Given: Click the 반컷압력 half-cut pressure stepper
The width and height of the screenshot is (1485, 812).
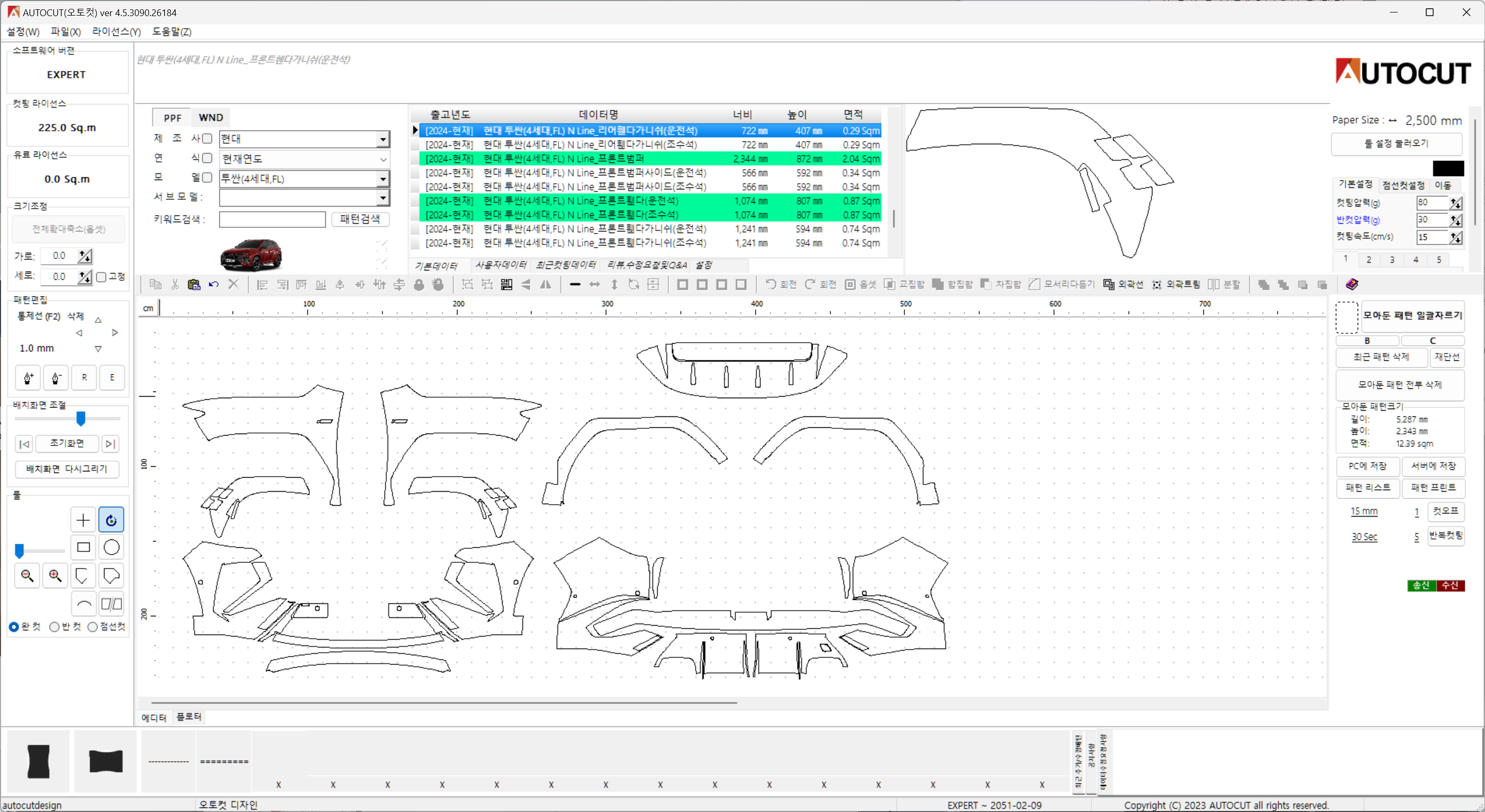Looking at the screenshot, I should tap(1455, 220).
